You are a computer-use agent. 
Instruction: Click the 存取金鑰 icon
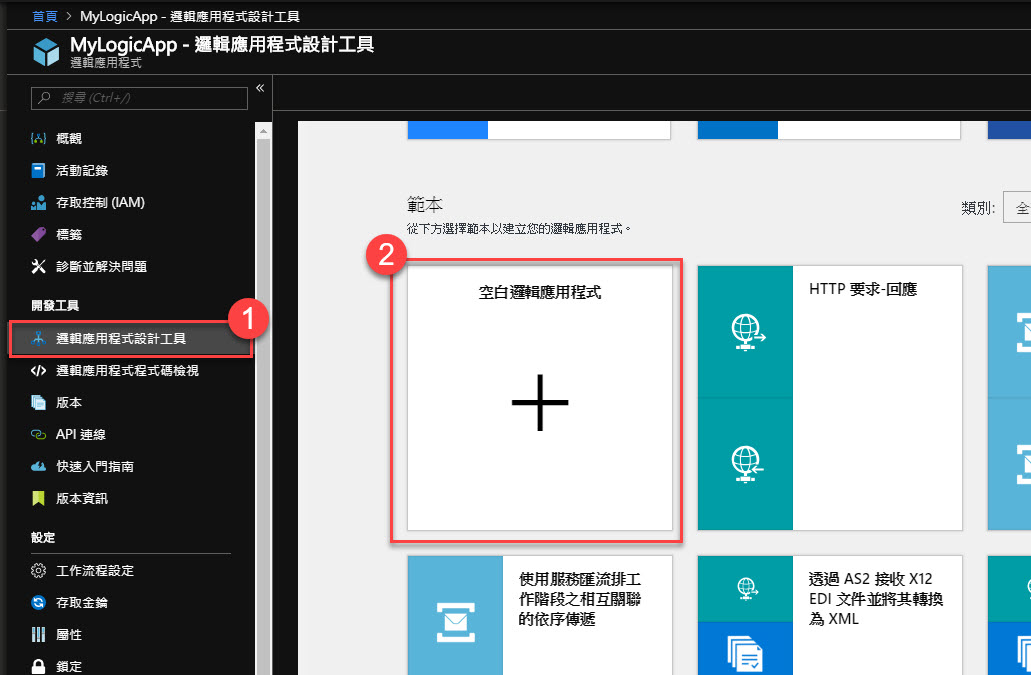point(38,603)
